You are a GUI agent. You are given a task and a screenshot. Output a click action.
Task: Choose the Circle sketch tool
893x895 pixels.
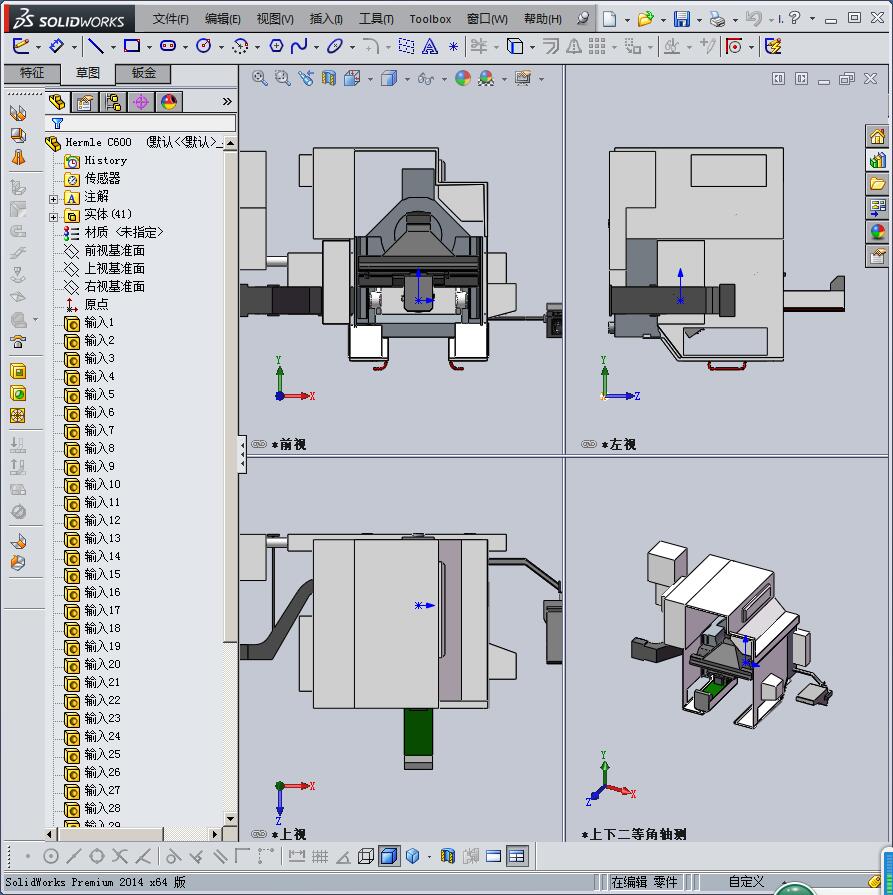pyautogui.click(x=204, y=46)
